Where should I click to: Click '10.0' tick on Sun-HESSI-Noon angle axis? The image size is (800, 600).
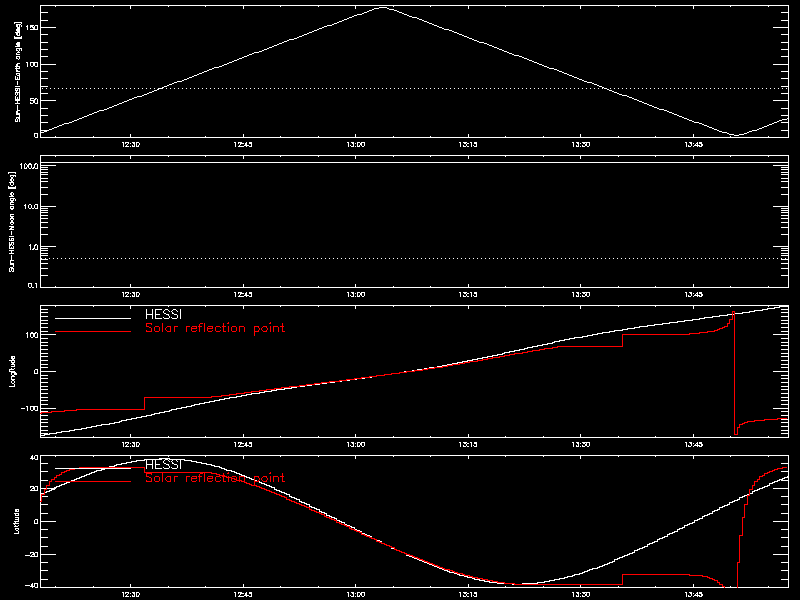pos(31,207)
